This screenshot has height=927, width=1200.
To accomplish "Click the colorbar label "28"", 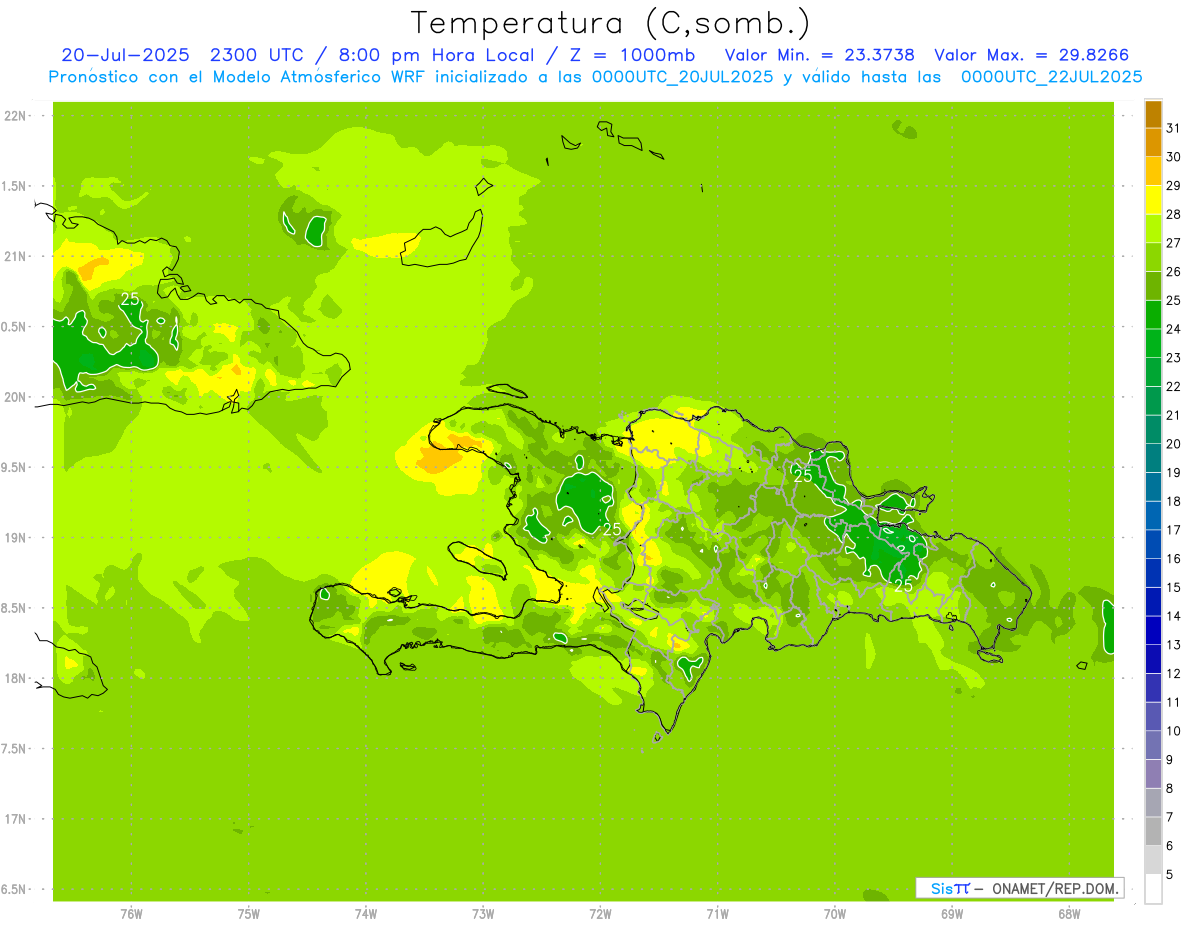I will pyautogui.click(x=1173, y=214).
